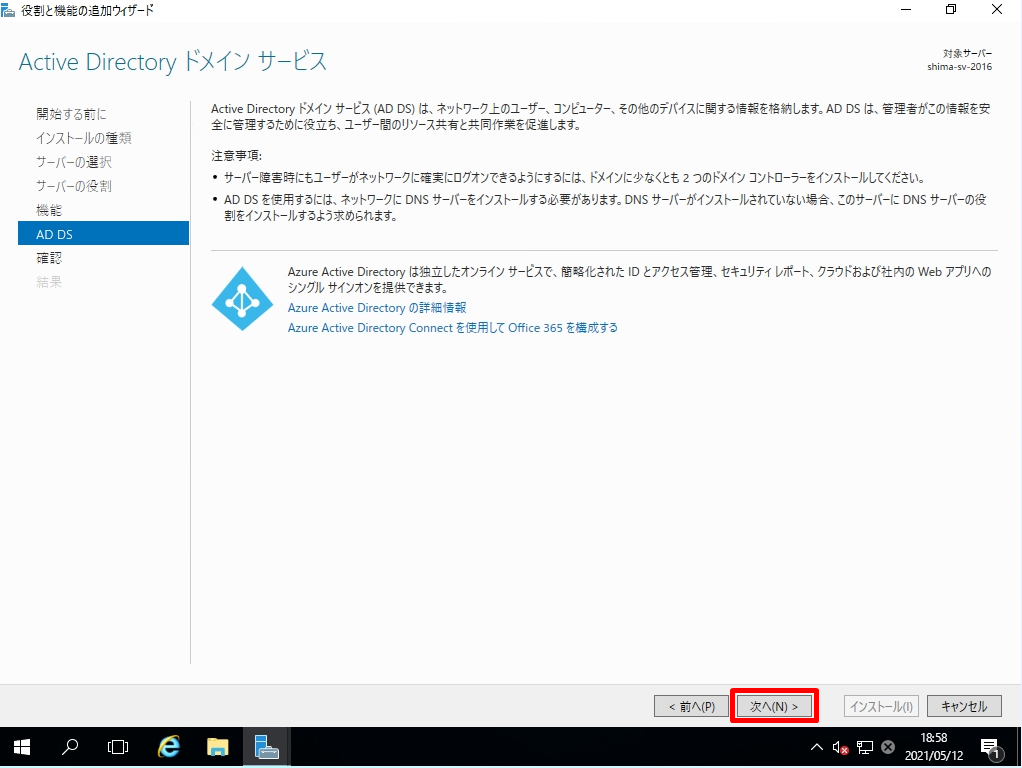Select サーバーの選択 step in sidebar
Screen dimensions: 1022x768
coord(74,162)
